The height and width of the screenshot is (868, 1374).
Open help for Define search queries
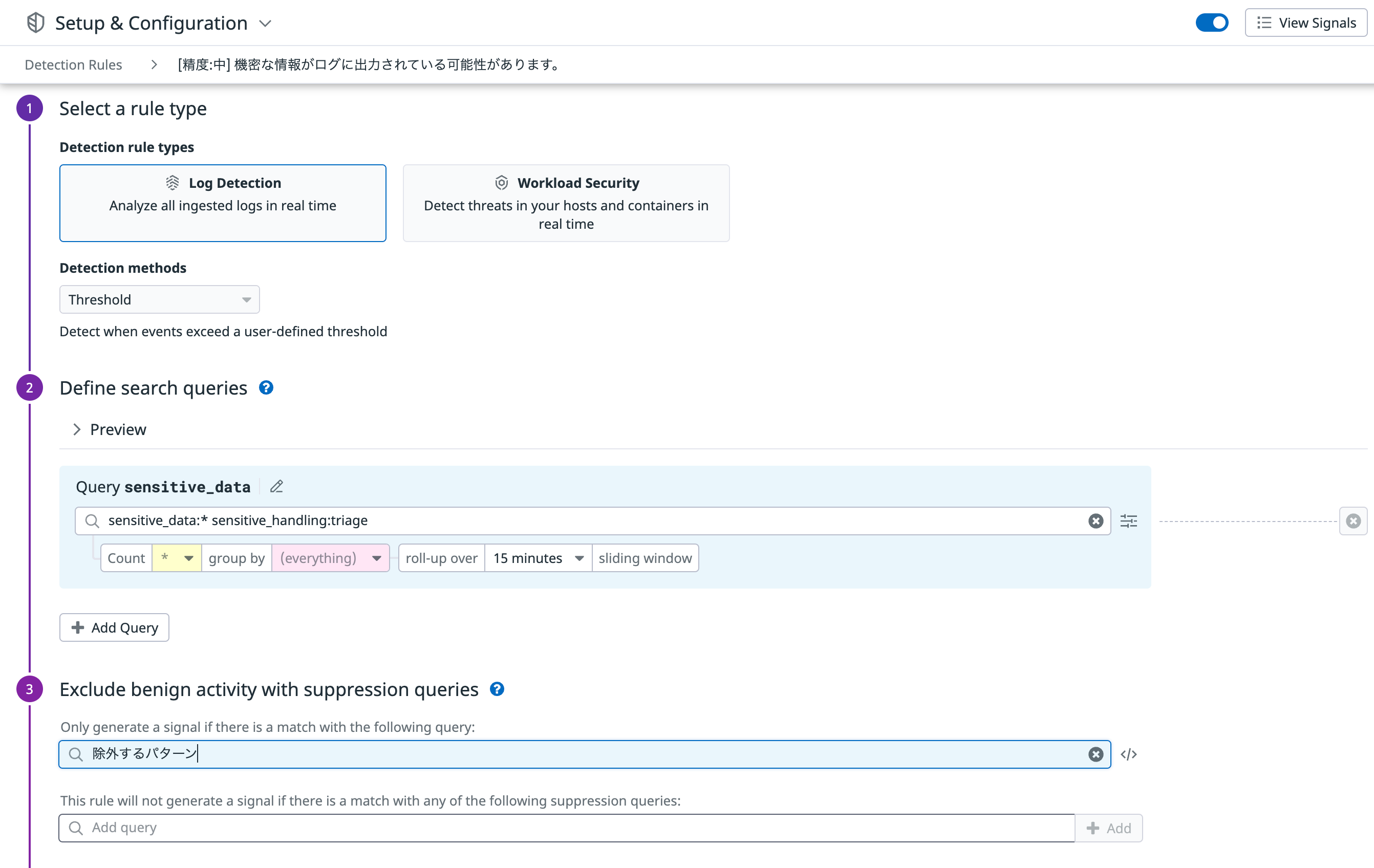click(266, 388)
